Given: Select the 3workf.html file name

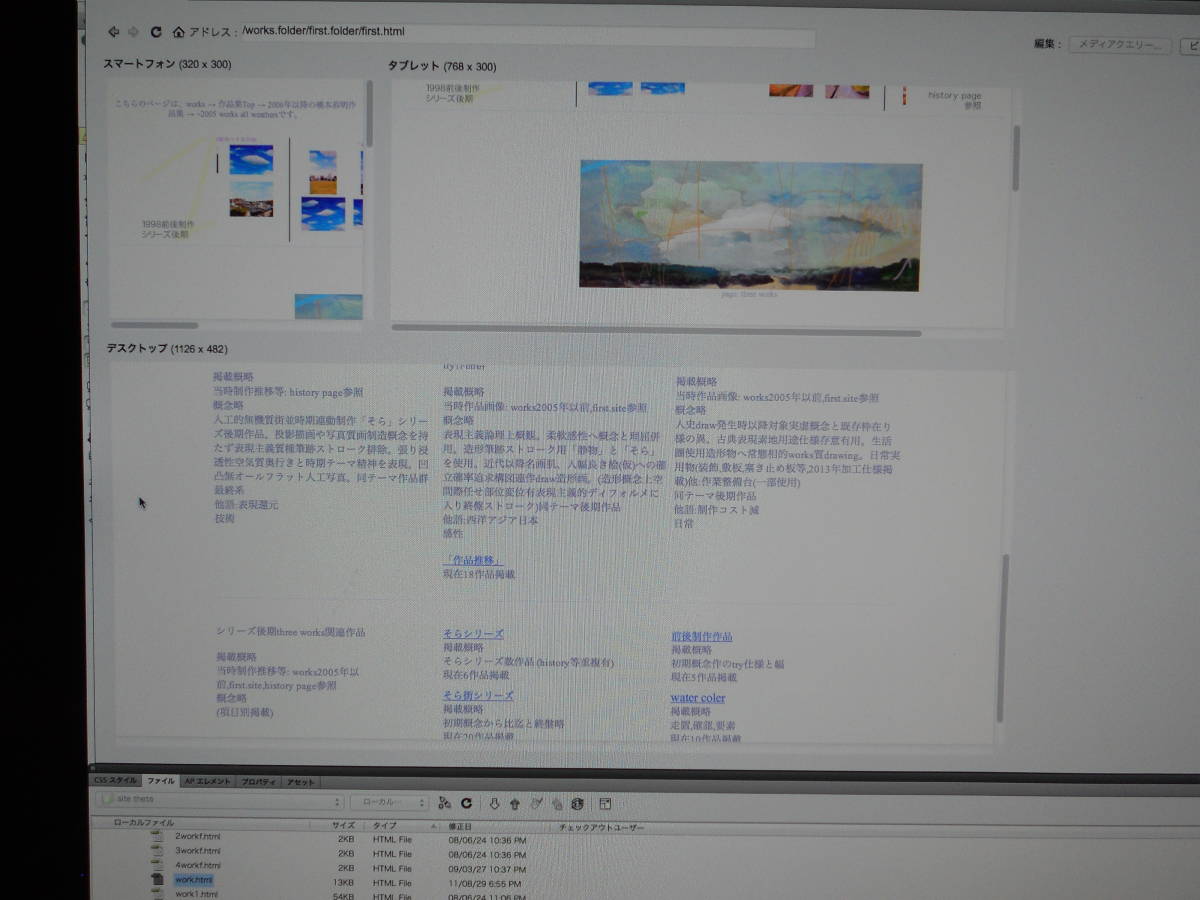Looking at the screenshot, I should click(x=197, y=851).
